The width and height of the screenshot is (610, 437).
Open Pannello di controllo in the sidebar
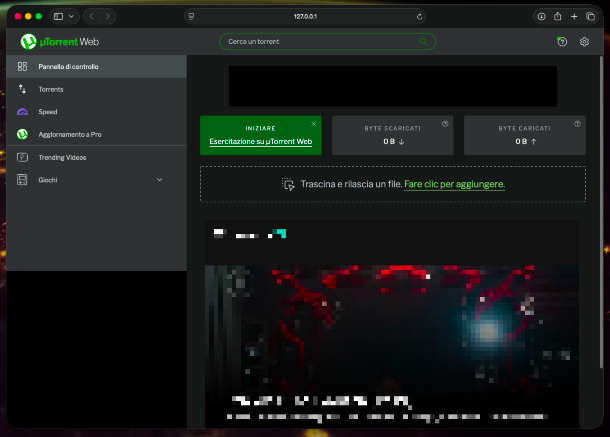[x=96, y=67]
